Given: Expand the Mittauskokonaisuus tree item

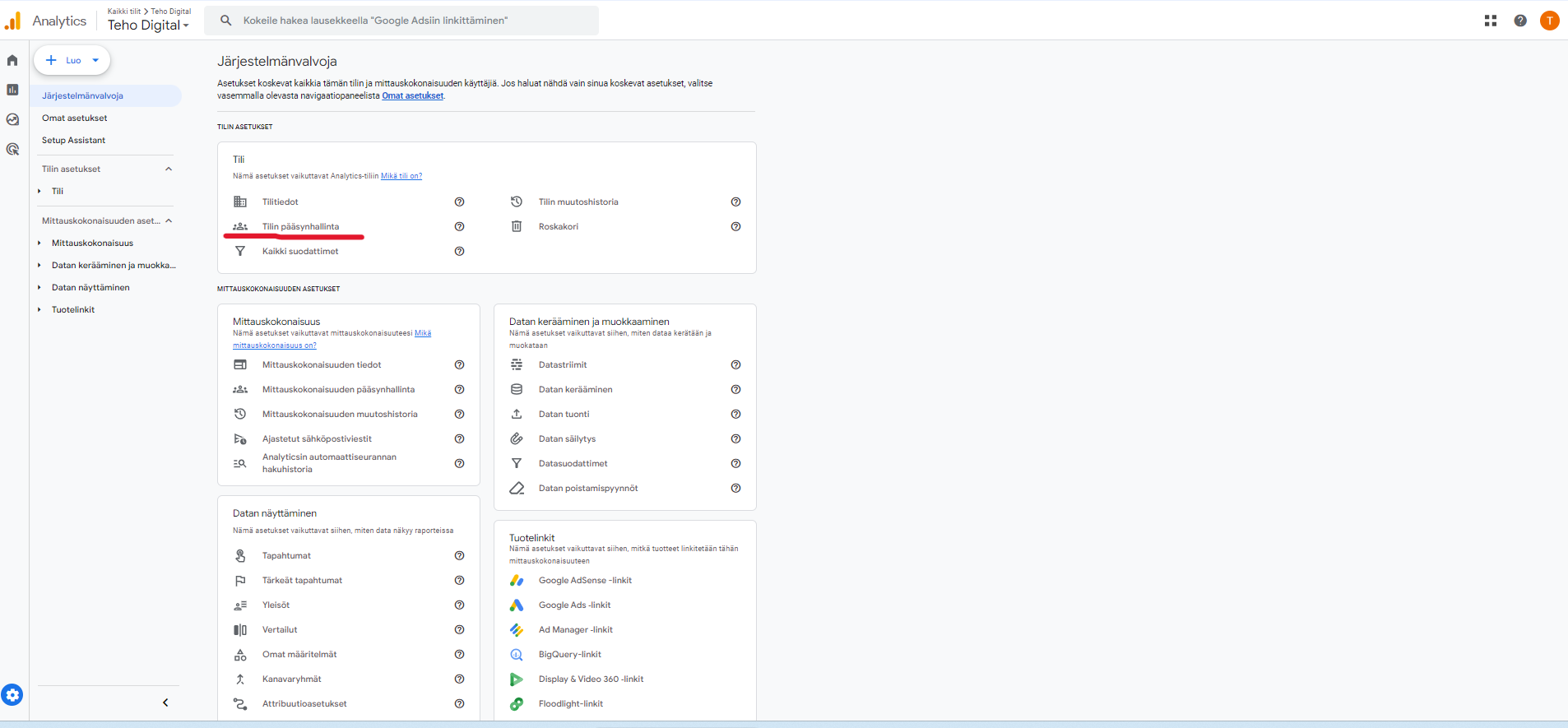Looking at the screenshot, I should point(39,243).
